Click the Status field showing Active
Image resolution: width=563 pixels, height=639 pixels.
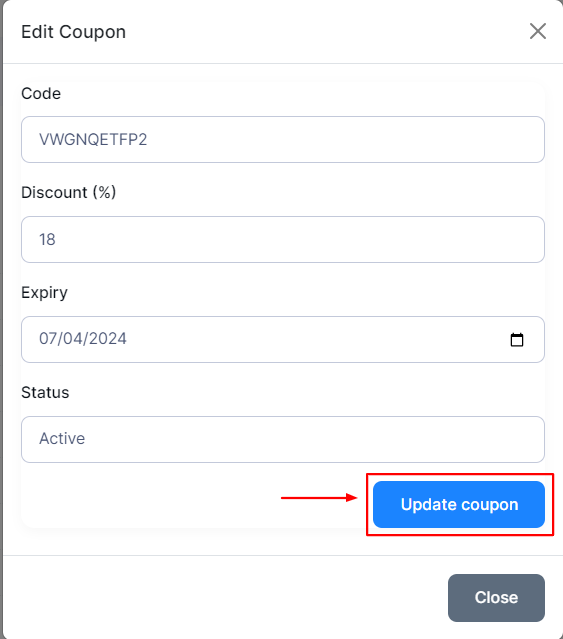(283, 439)
